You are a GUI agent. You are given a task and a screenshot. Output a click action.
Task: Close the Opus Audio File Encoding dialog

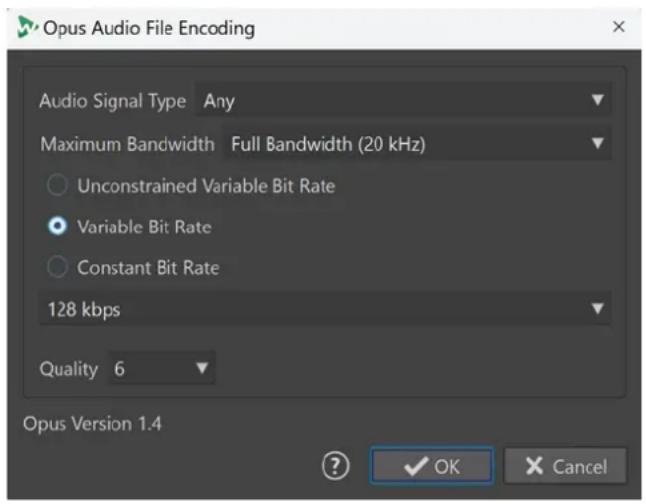[618, 27]
